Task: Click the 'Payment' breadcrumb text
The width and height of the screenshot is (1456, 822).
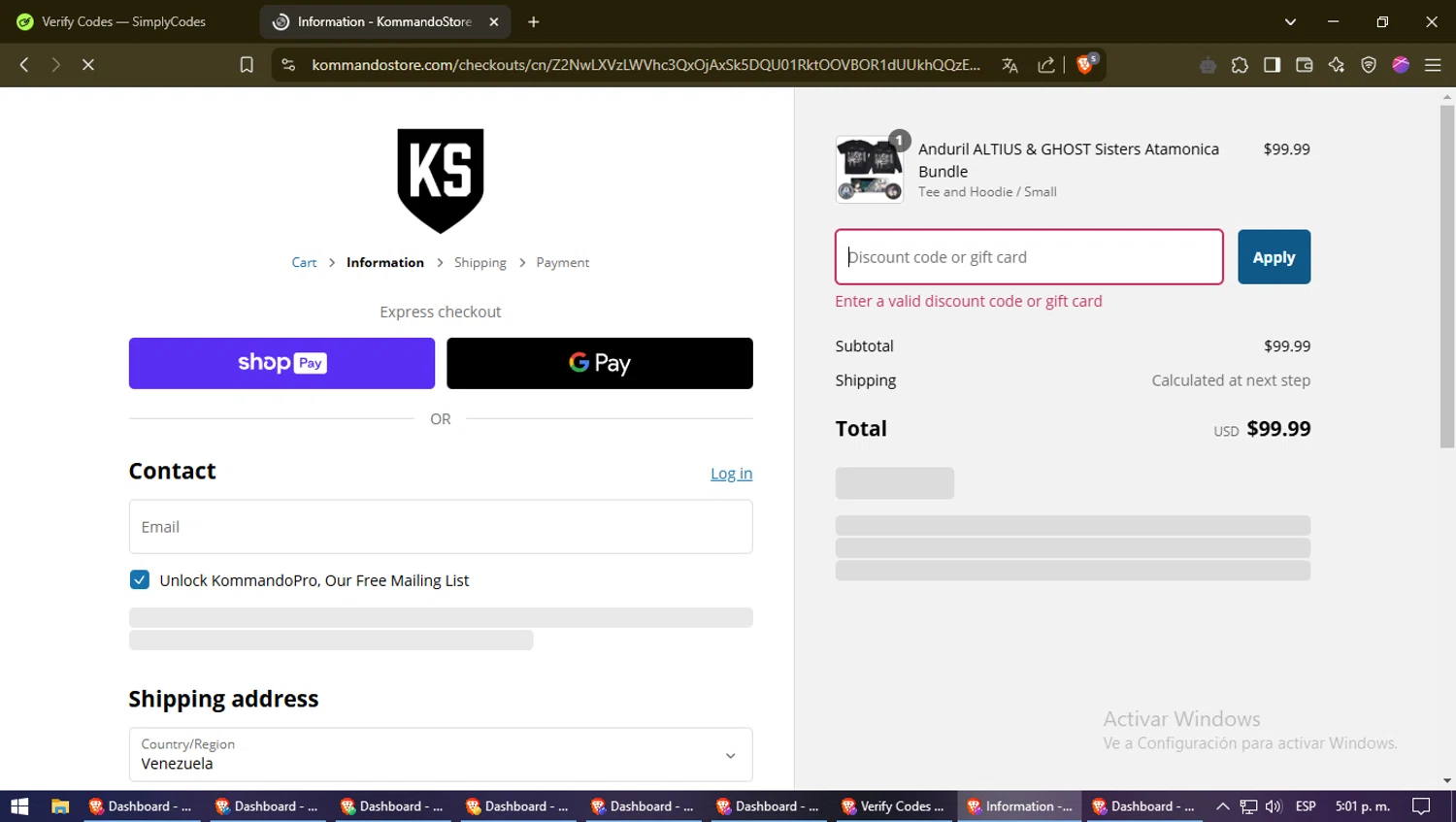Action: pyautogui.click(x=563, y=263)
